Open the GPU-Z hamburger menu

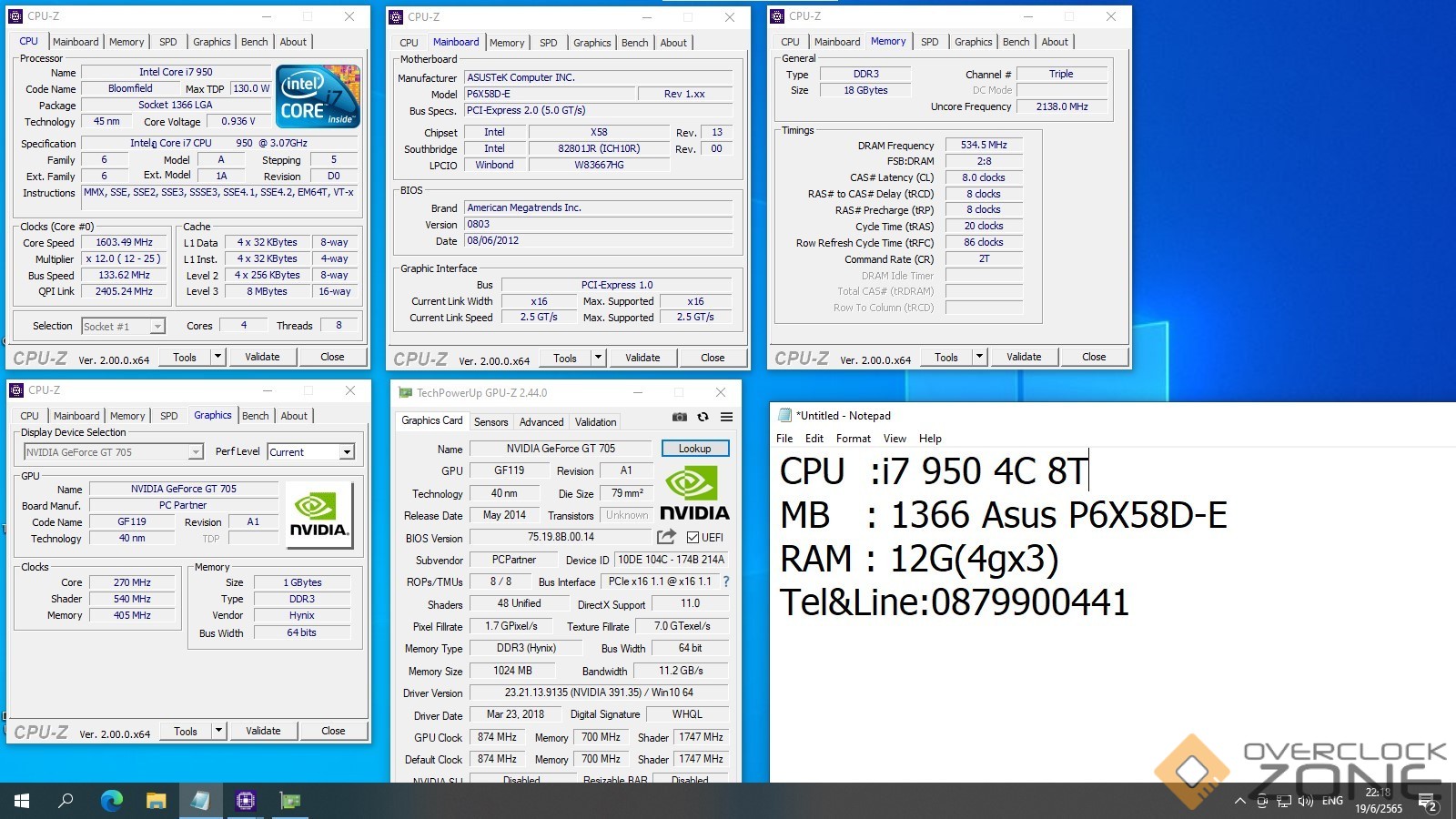(726, 417)
